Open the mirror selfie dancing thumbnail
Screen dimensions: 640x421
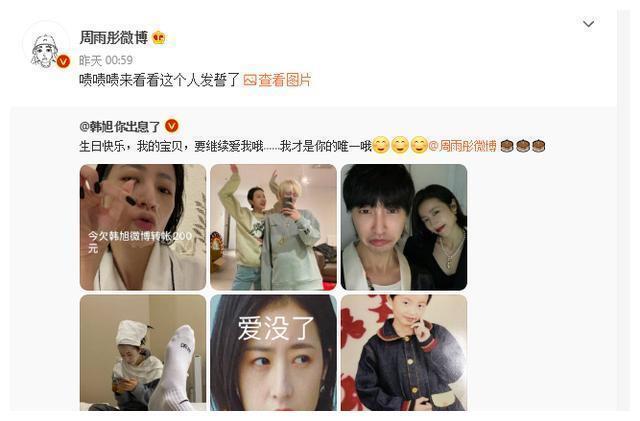[x=273, y=227]
